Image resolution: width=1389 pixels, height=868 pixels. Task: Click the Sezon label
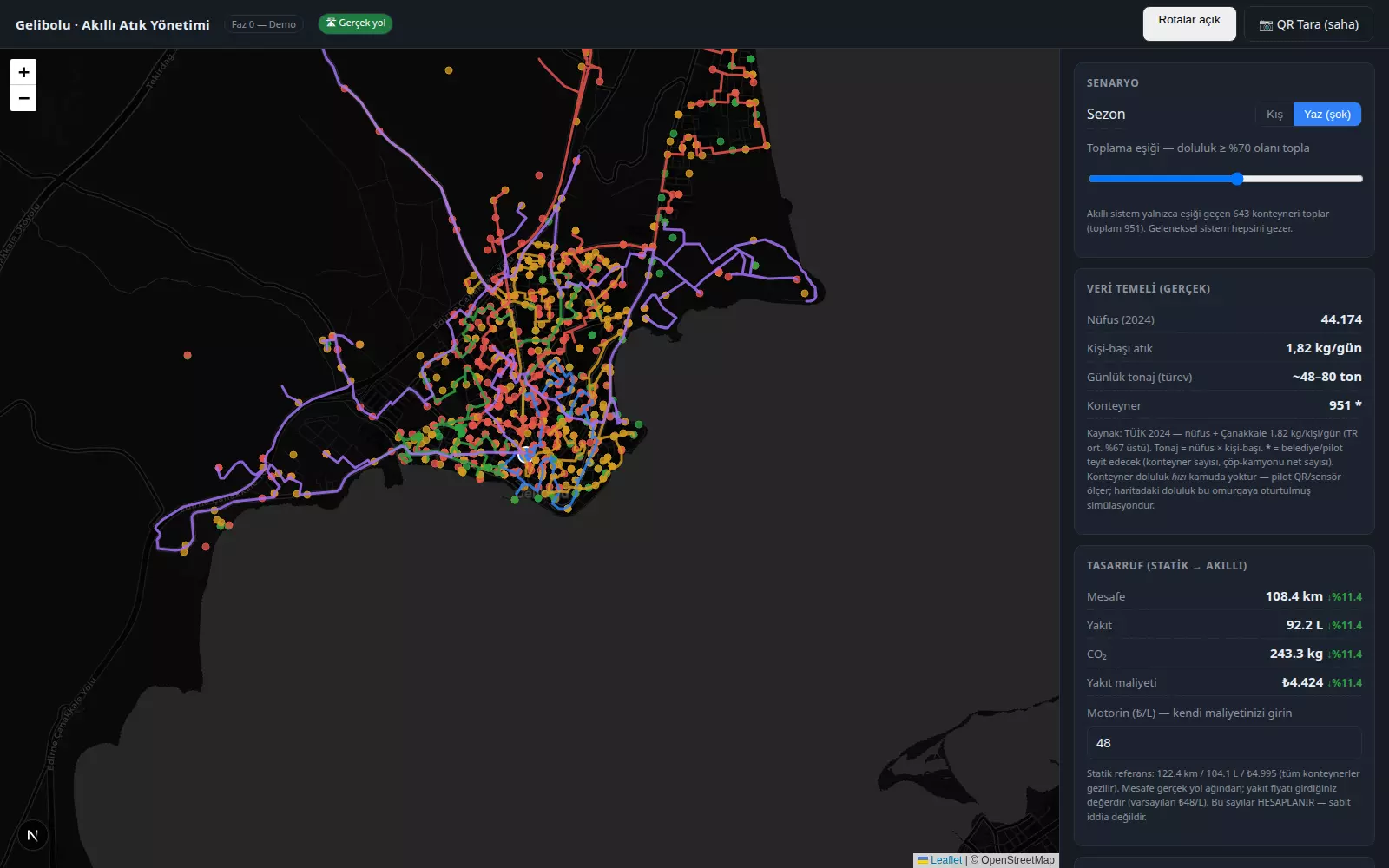click(x=1106, y=115)
